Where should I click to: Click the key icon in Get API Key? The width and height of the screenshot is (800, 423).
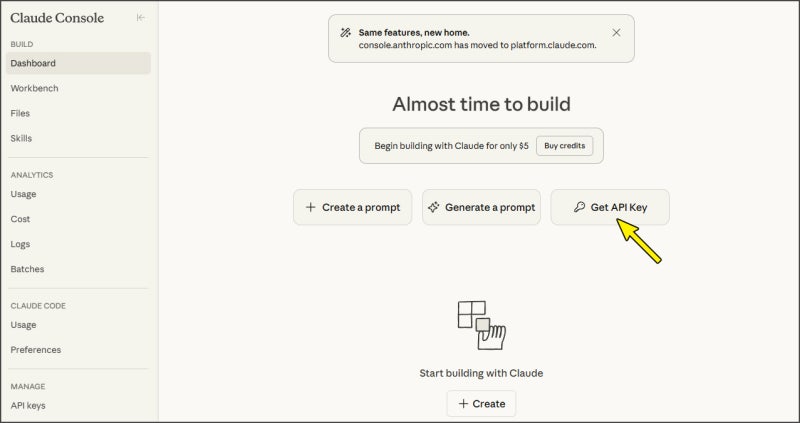(x=579, y=207)
